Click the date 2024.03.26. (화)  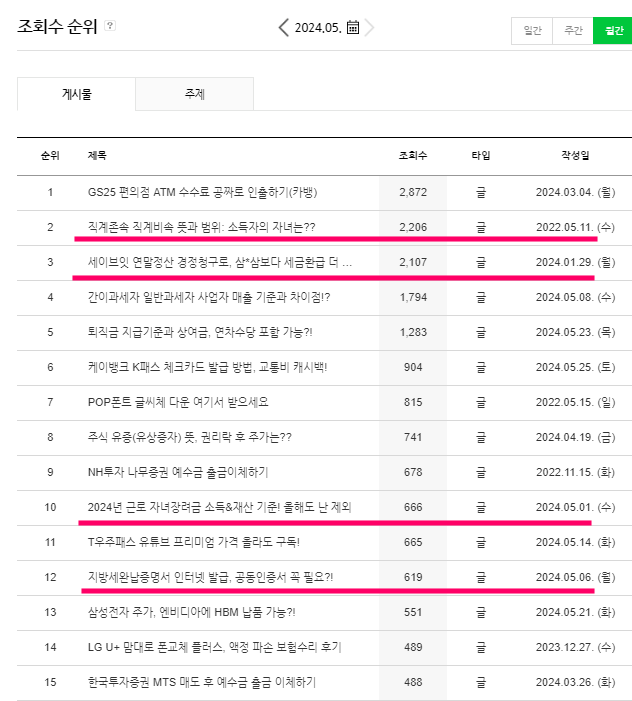575,682
